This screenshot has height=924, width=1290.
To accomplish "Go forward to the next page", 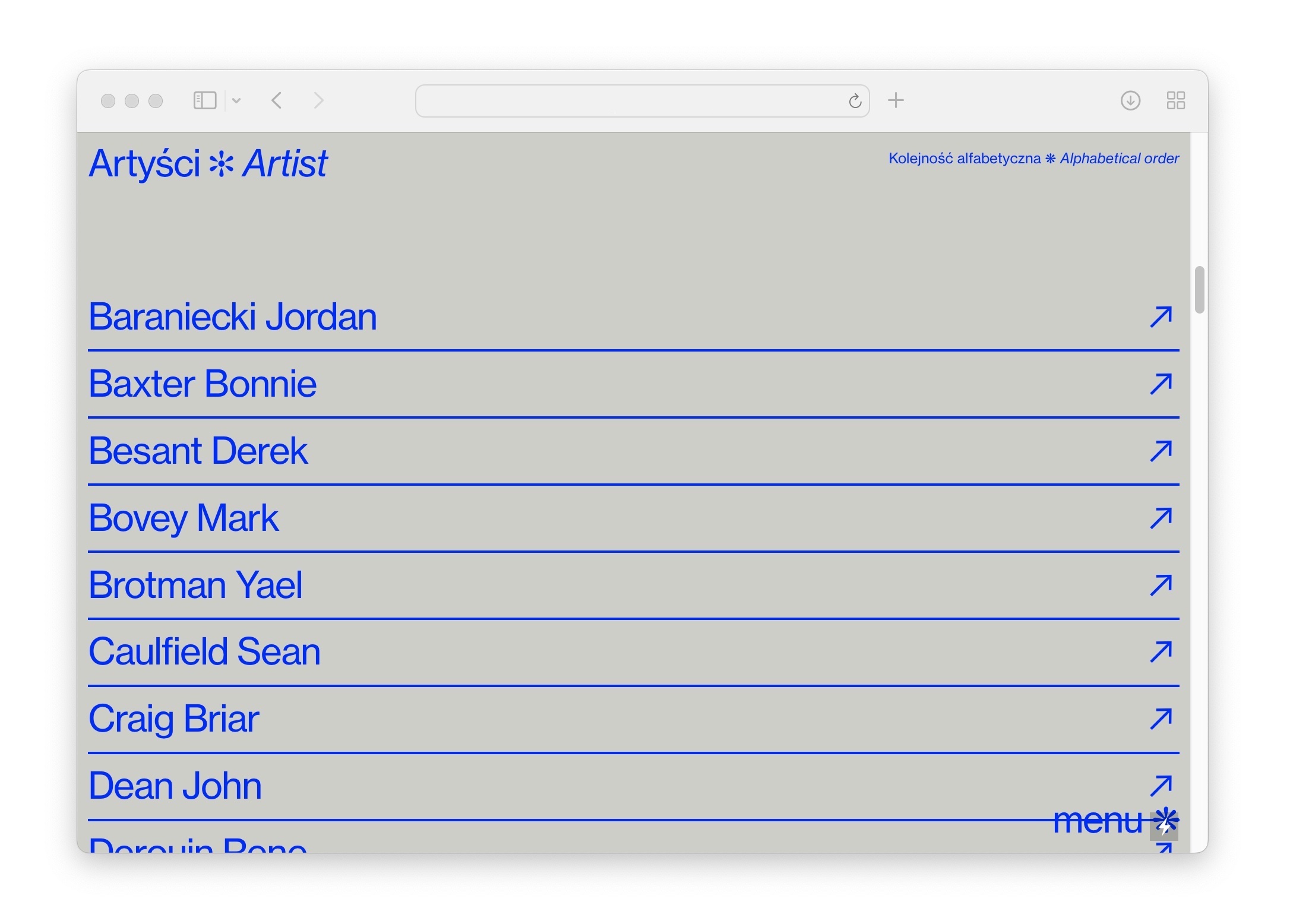I will pyautogui.click(x=318, y=100).
